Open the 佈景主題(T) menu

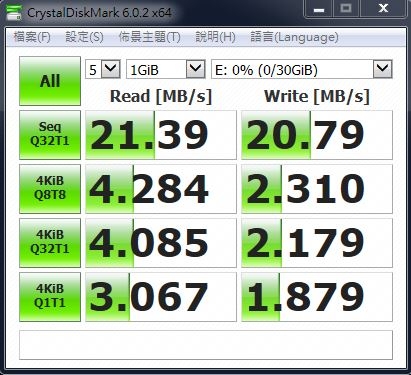tap(149, 37)
